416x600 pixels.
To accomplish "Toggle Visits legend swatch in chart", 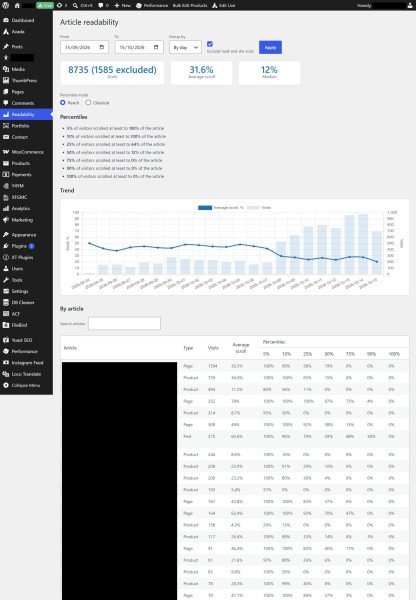I will click(x=253, y=208).
